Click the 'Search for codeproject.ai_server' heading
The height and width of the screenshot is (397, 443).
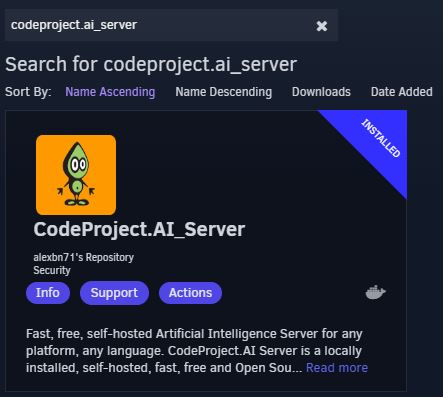[x=151, y=64]
